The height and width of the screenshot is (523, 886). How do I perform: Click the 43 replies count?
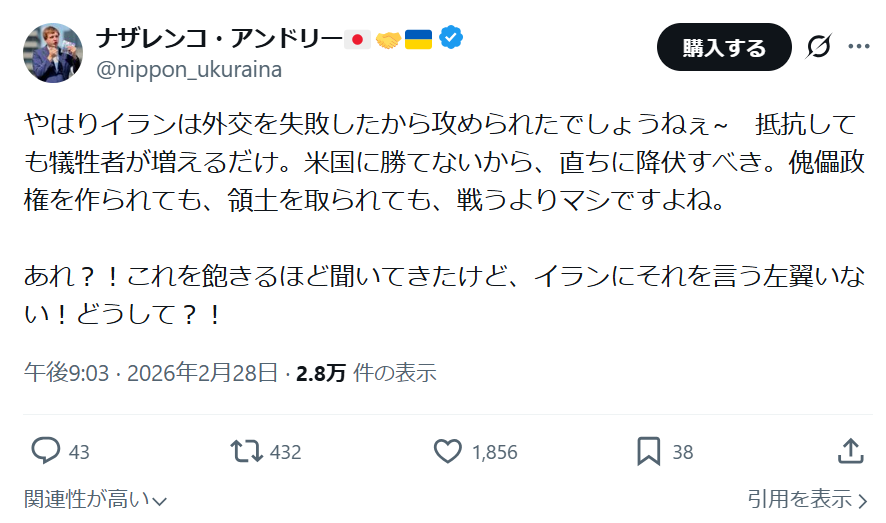[x=79, y=452]
